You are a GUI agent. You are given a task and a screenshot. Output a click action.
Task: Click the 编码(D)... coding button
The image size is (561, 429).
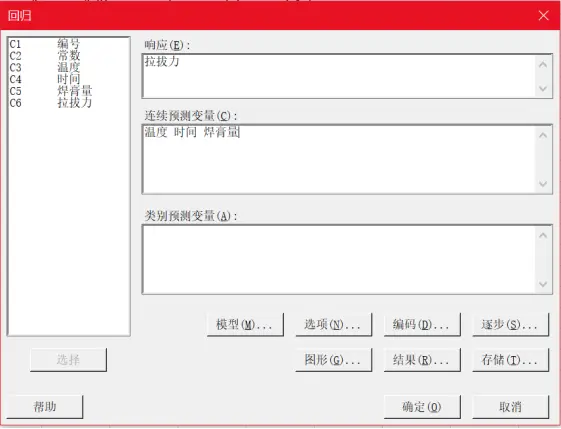[x=422, y=325]
